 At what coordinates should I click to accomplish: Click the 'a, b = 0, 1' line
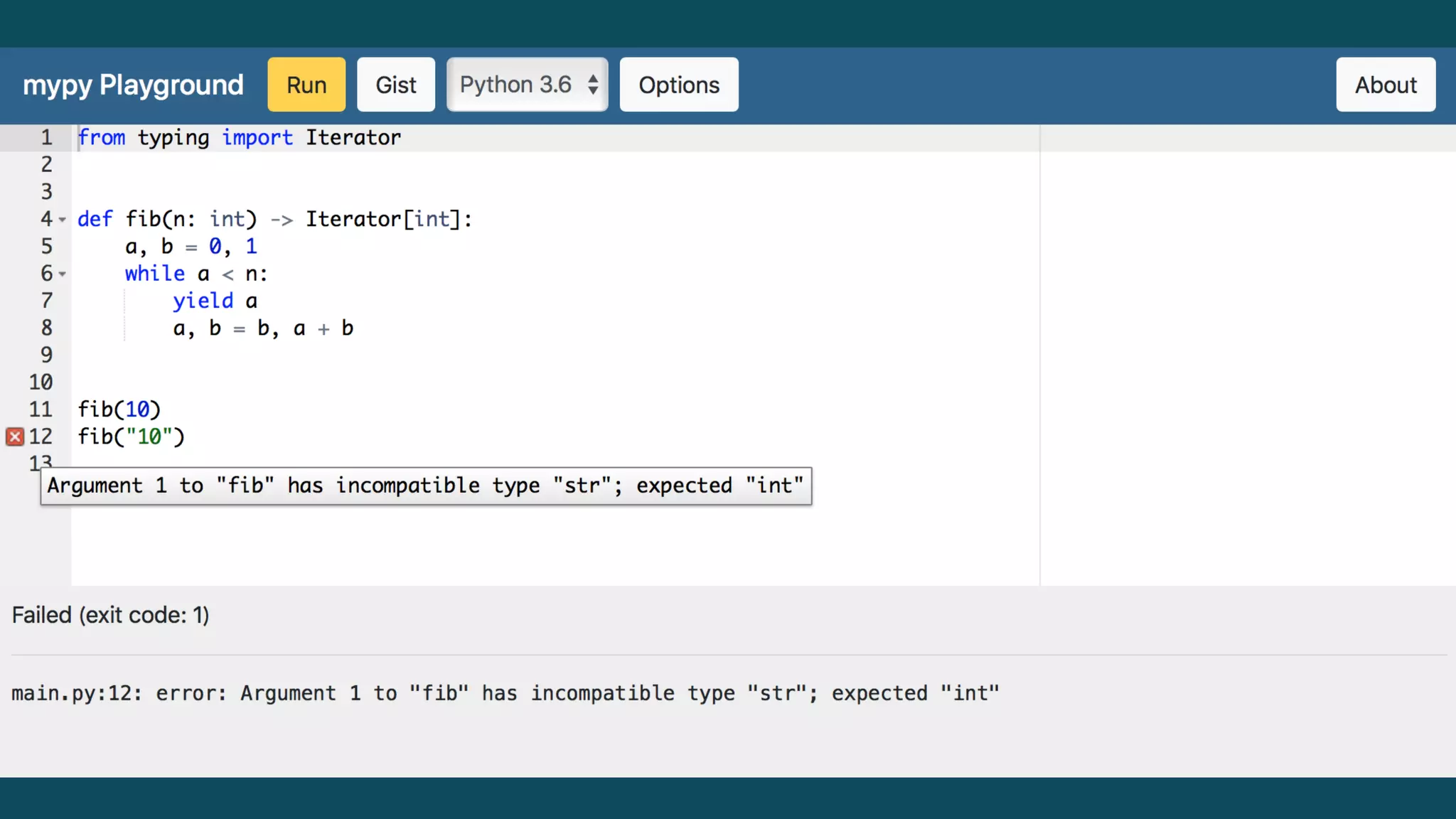click(191, 247)
